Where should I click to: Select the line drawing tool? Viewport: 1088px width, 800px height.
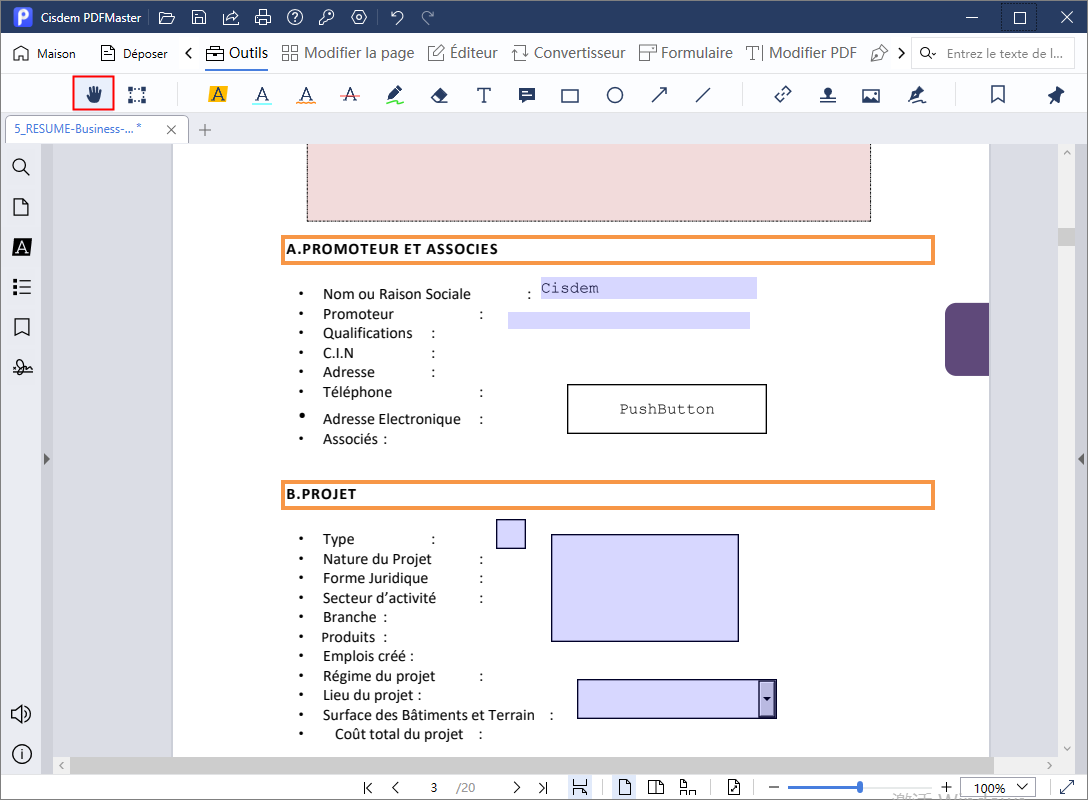pyautogui.click(x=703, y=94)
